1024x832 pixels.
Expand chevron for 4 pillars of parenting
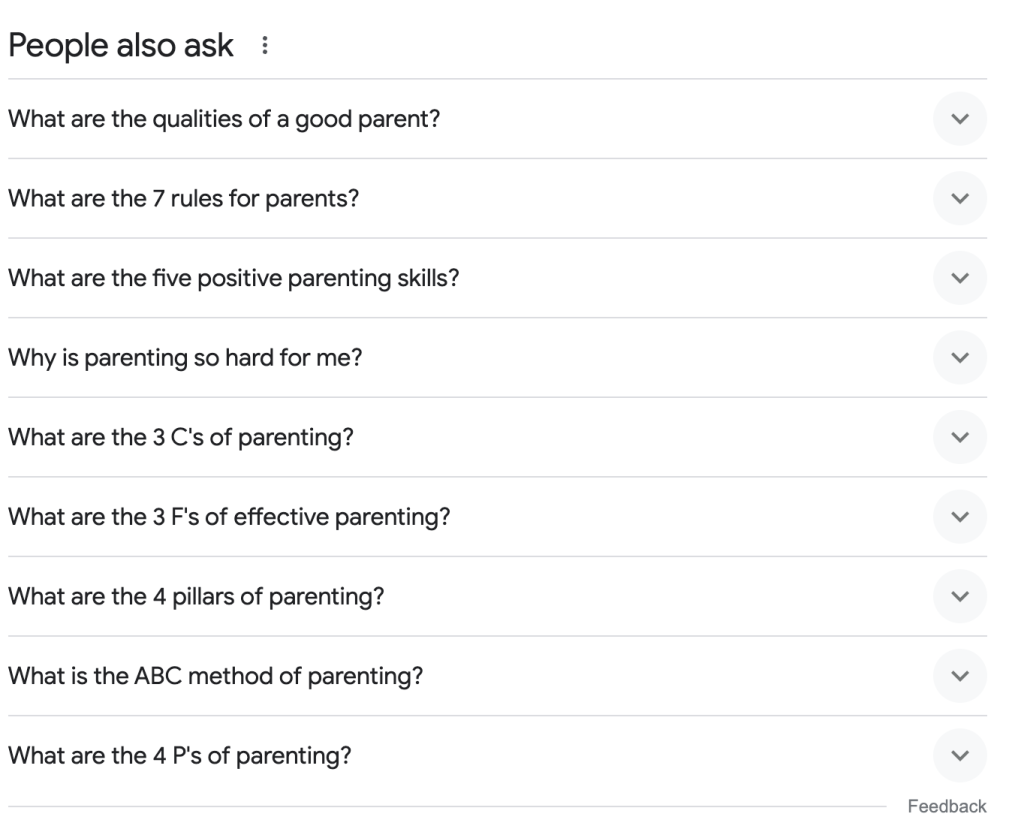coord(960,596)
